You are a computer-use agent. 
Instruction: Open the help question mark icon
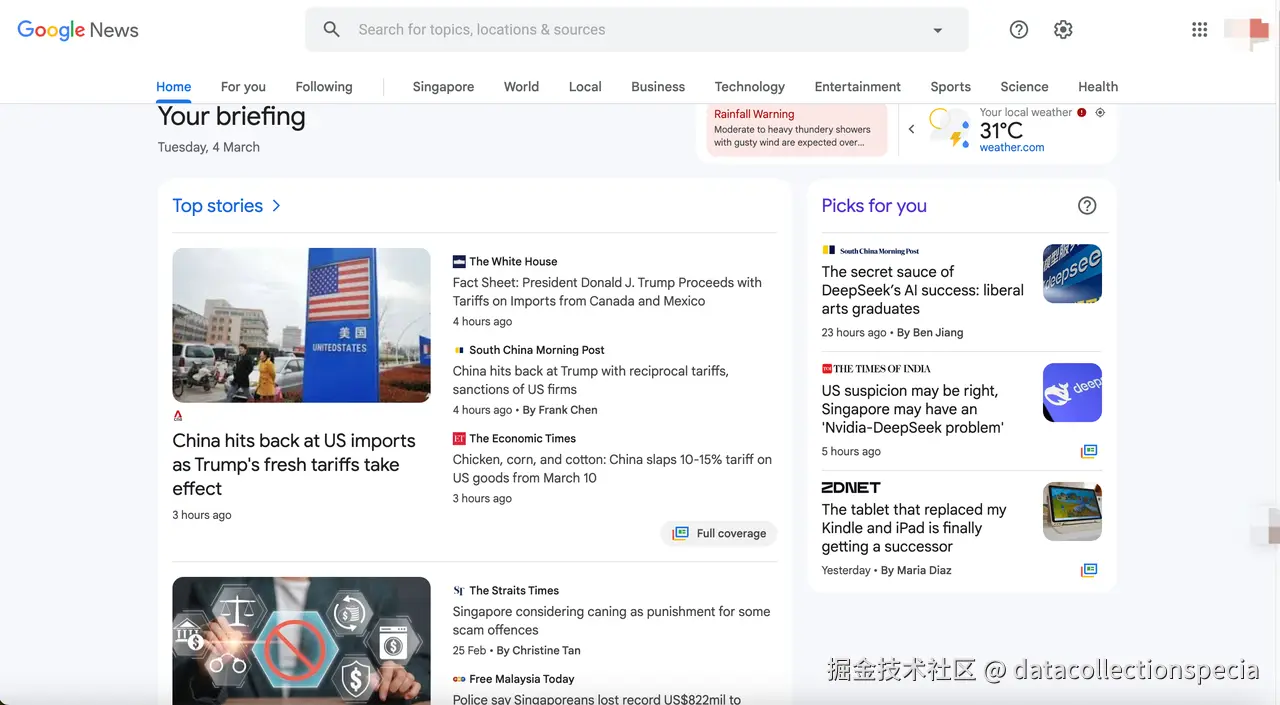click(x=1019, y=29)
